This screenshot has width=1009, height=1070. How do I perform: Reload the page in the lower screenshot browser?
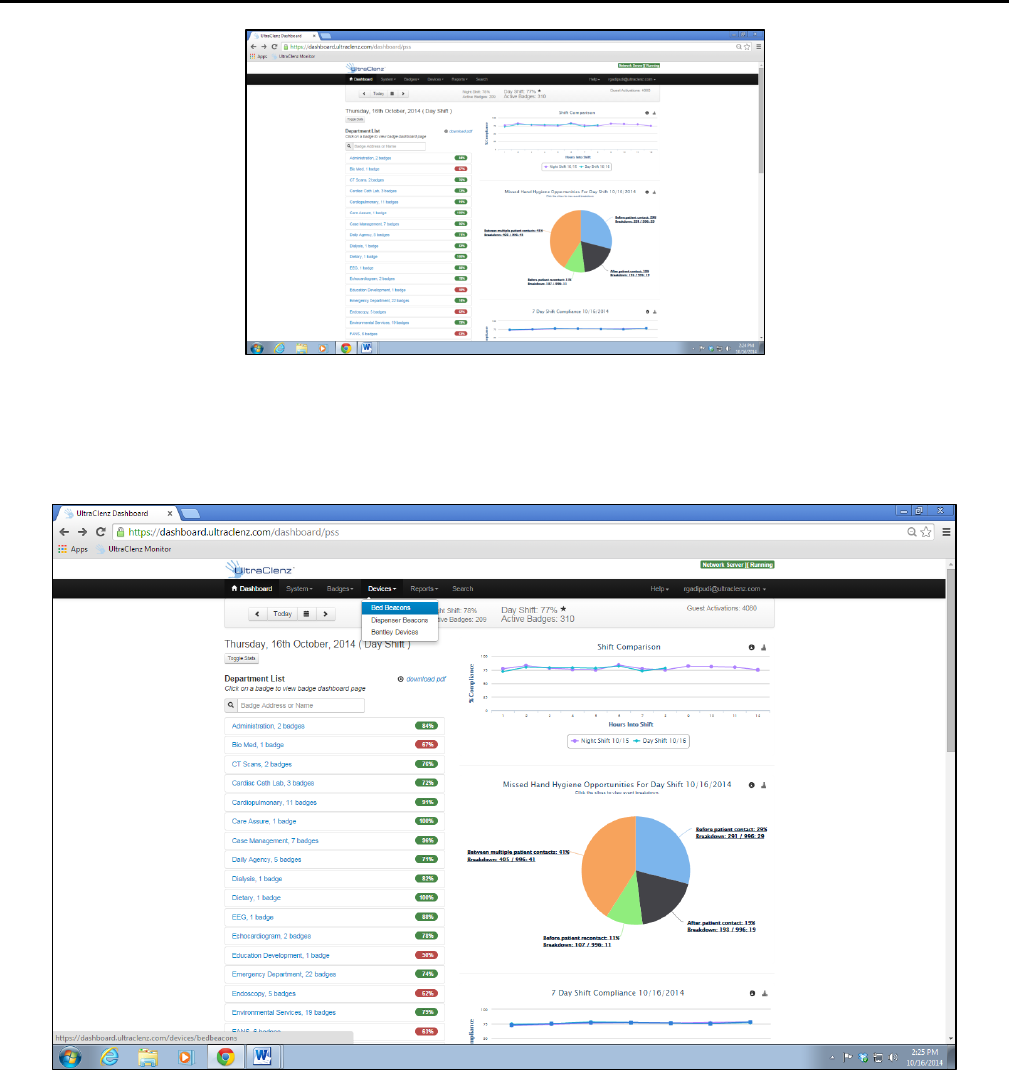(100, 532)
